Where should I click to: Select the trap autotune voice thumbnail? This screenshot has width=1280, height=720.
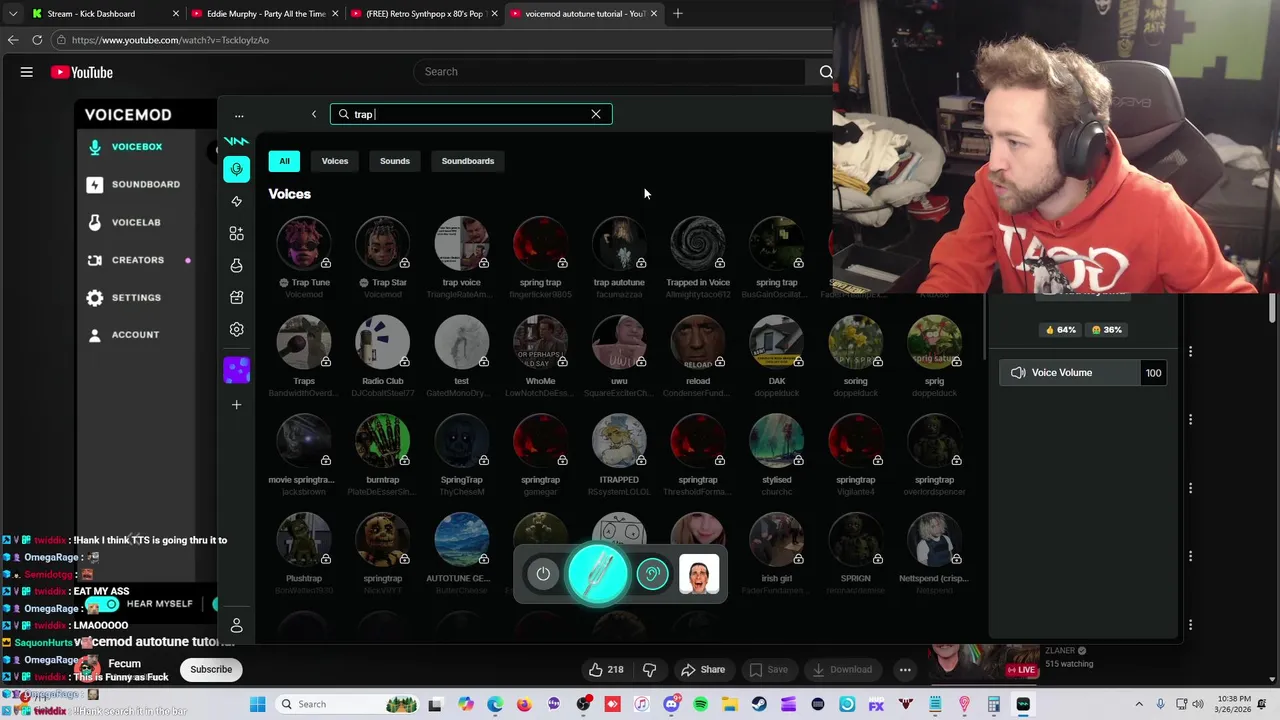[x=619, y=244]
